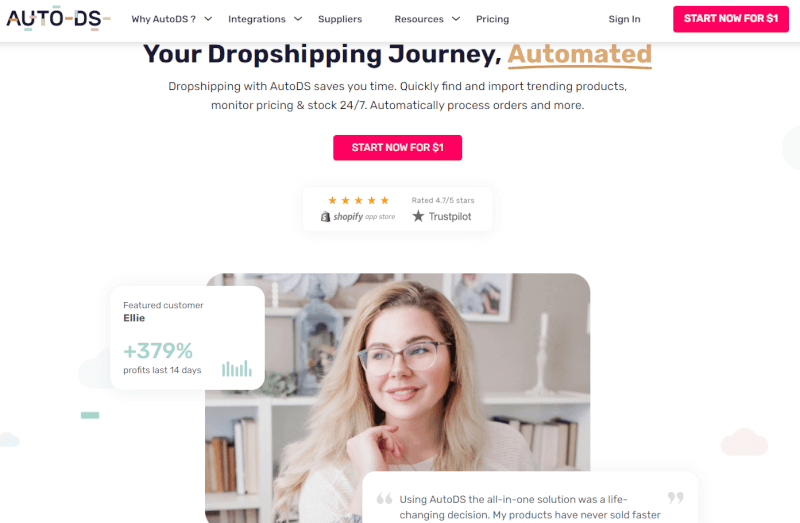Click the AutoDS logo
This screenshot has width=800, height=523.
coord(58,19)
